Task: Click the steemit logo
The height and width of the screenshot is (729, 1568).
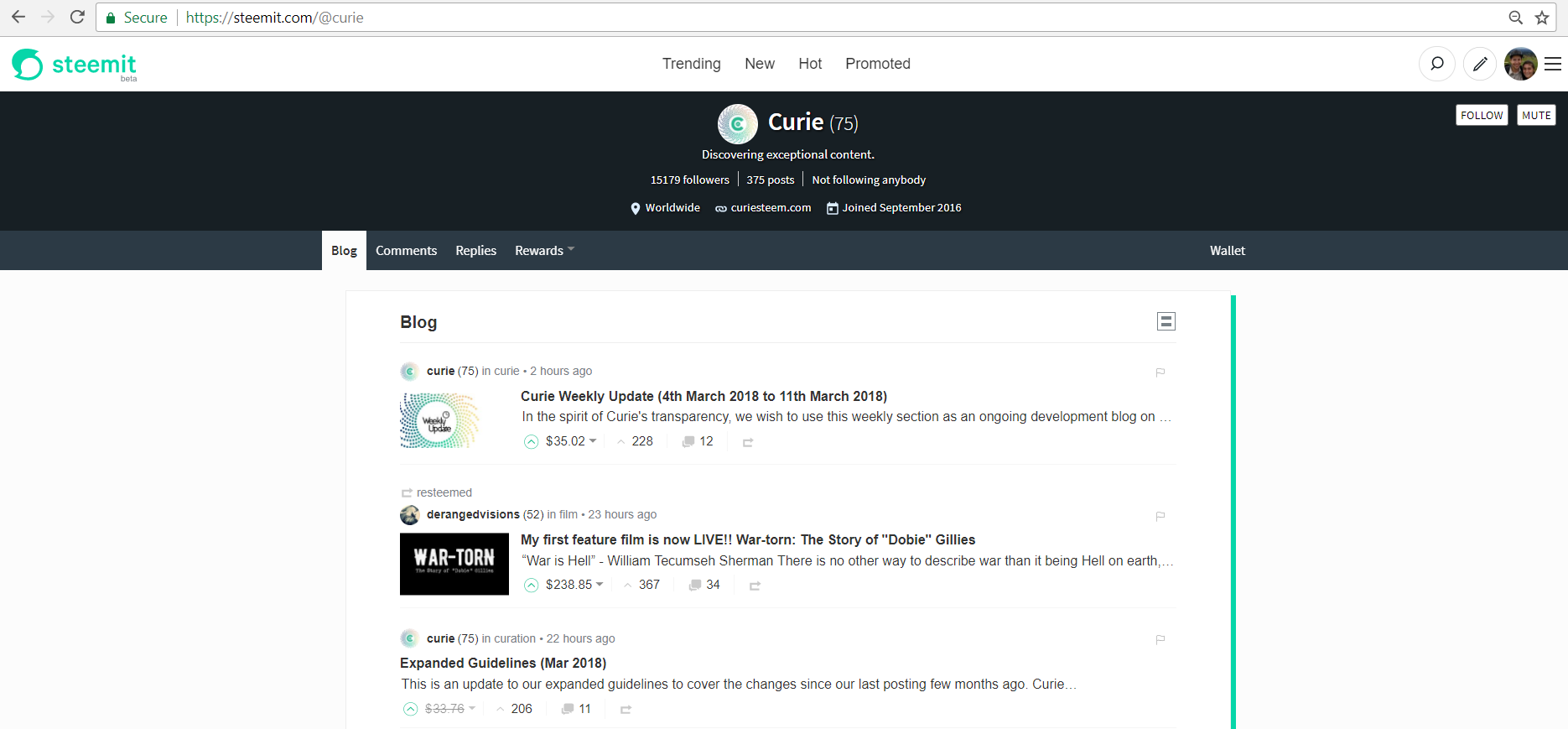Action: click(74, 64)
